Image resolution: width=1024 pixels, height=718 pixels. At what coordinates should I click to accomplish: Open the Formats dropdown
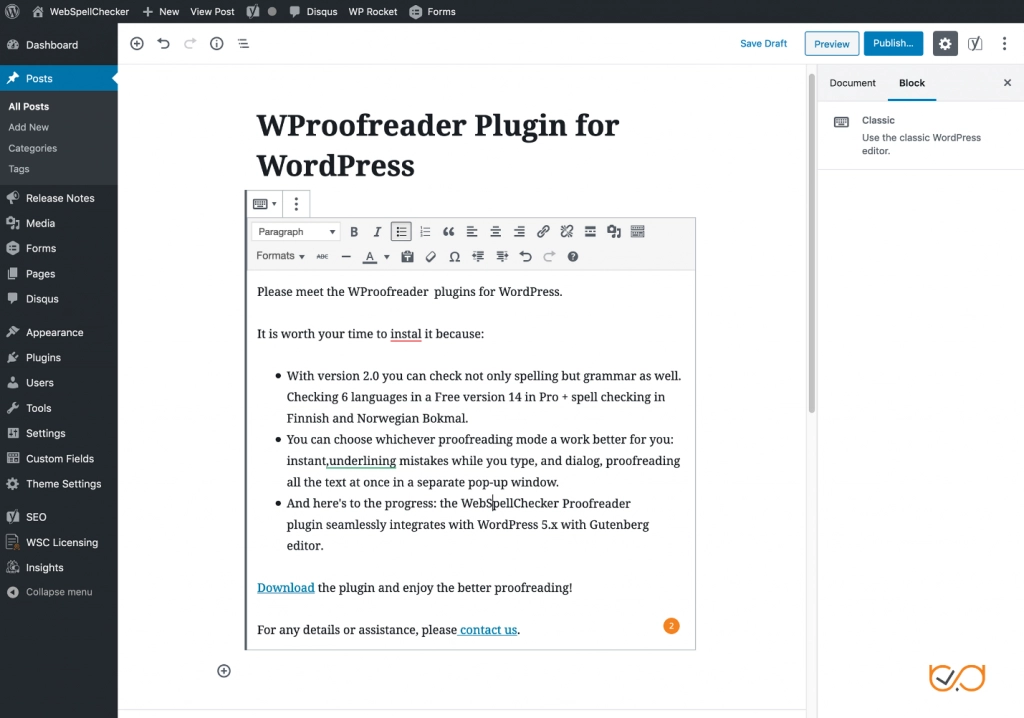[x=280, y=256]
